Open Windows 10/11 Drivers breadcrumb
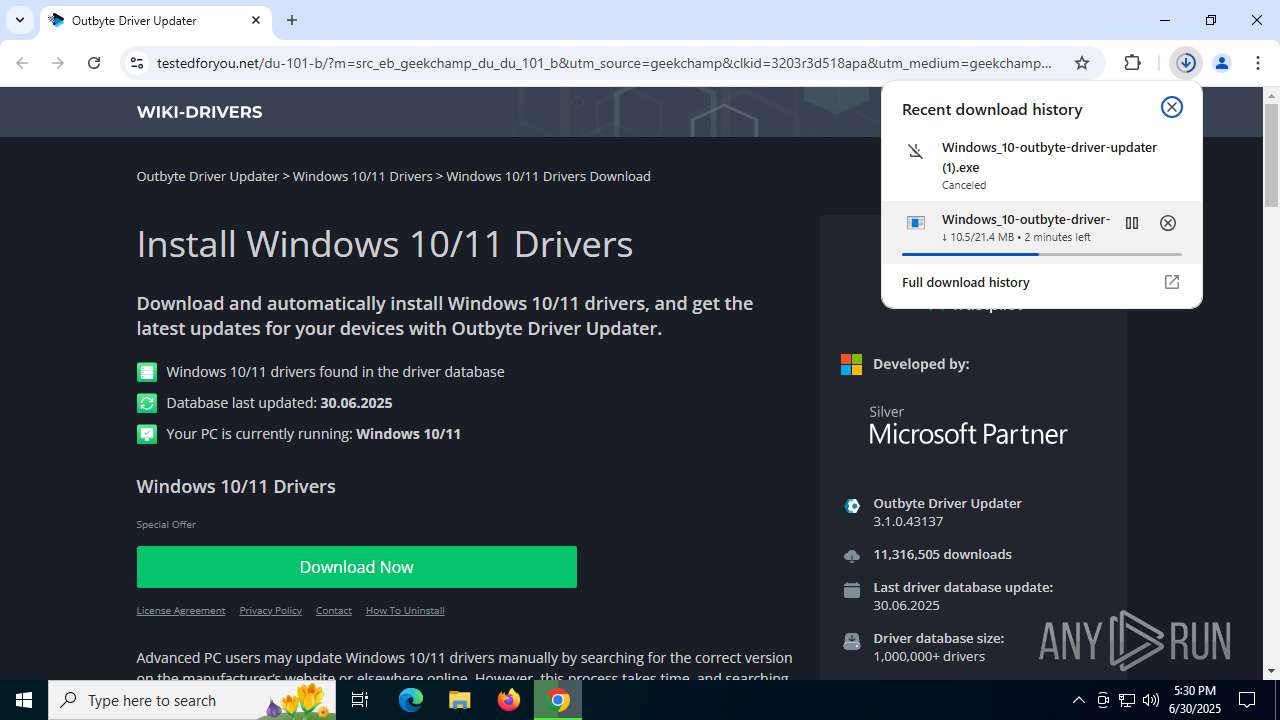This screenshot has height=720, width=1280. click(x=362, y=176)
